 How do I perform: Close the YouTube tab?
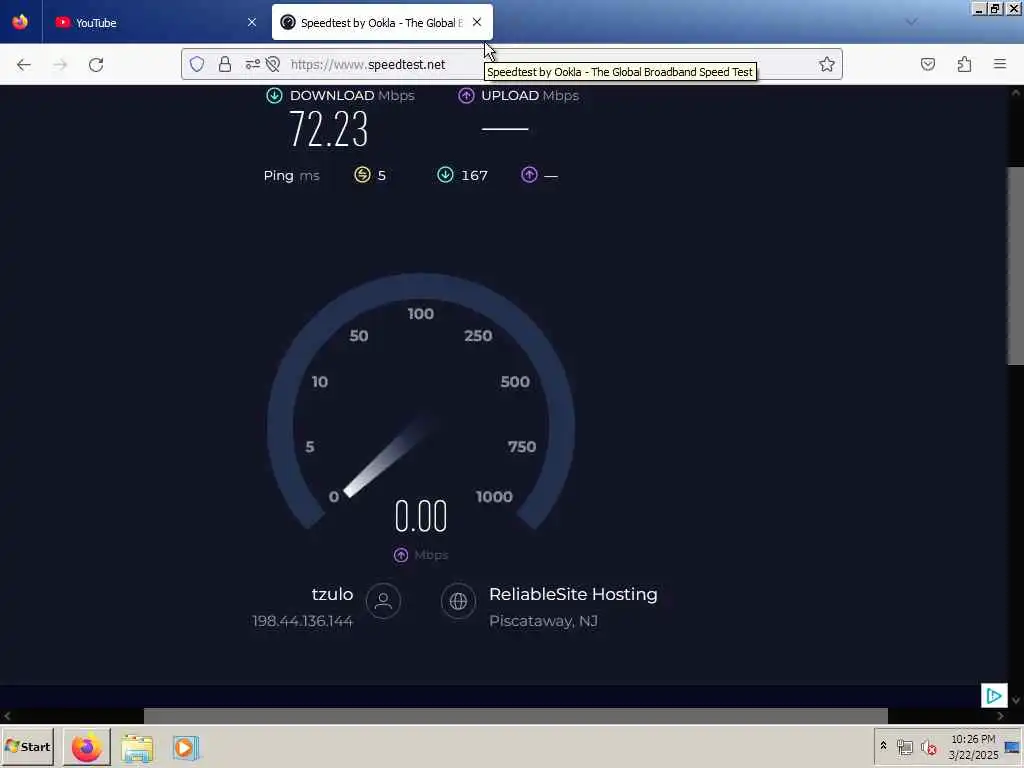pos(251,22)
